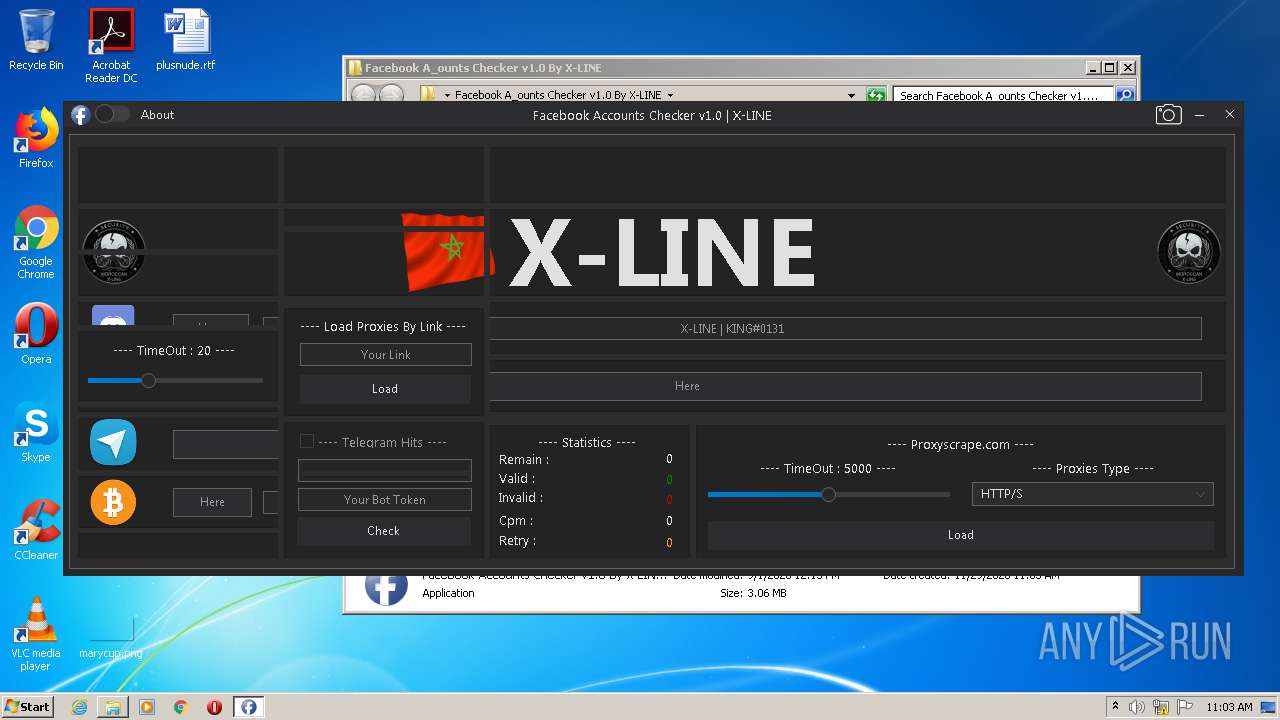Image resolution: width=1280 pixels, height=720 pixels.
Task: Click the Here button beside Bitcoin icon
Action: [x=212, y=502]
